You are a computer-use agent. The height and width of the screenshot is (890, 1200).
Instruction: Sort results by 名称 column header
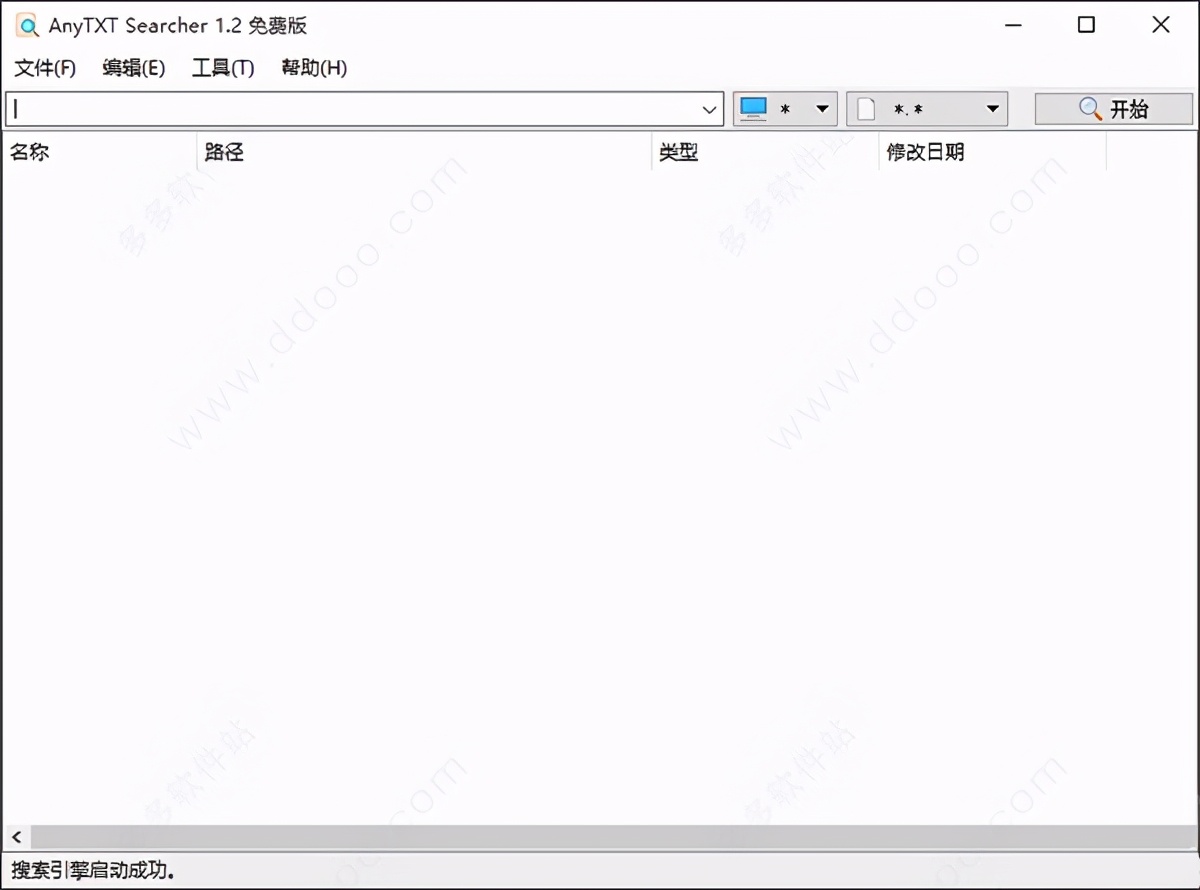click(99, 152)
